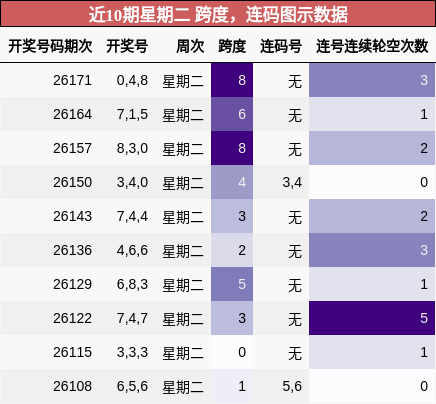Select winning numbers 0,4,8
Image resolution: width=436 pixels, height=404 pixels.
[x=132, y=80]
